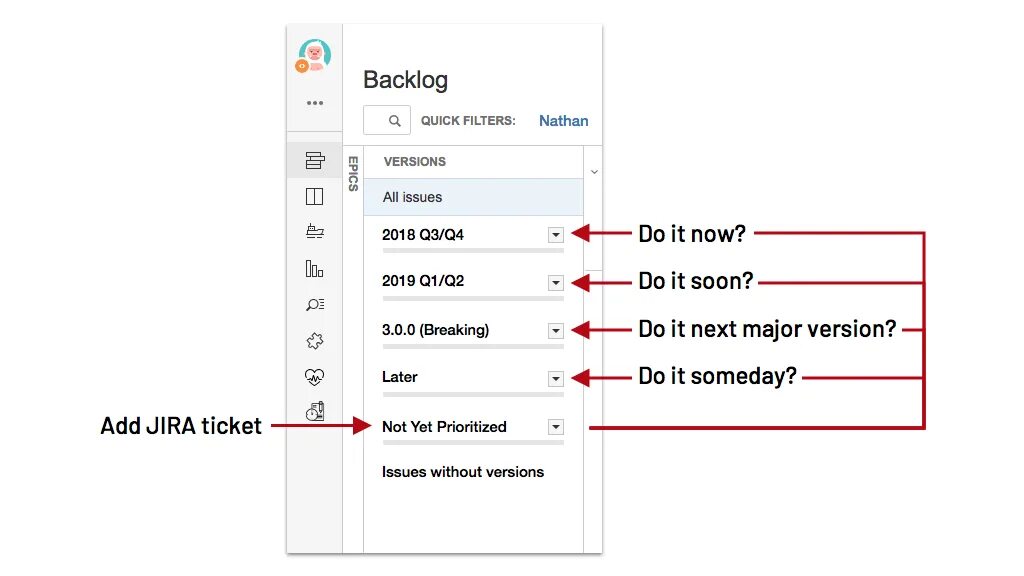Open the Add-ons puzzle piece icon
1024x576 pixels.
coord(315,341)
